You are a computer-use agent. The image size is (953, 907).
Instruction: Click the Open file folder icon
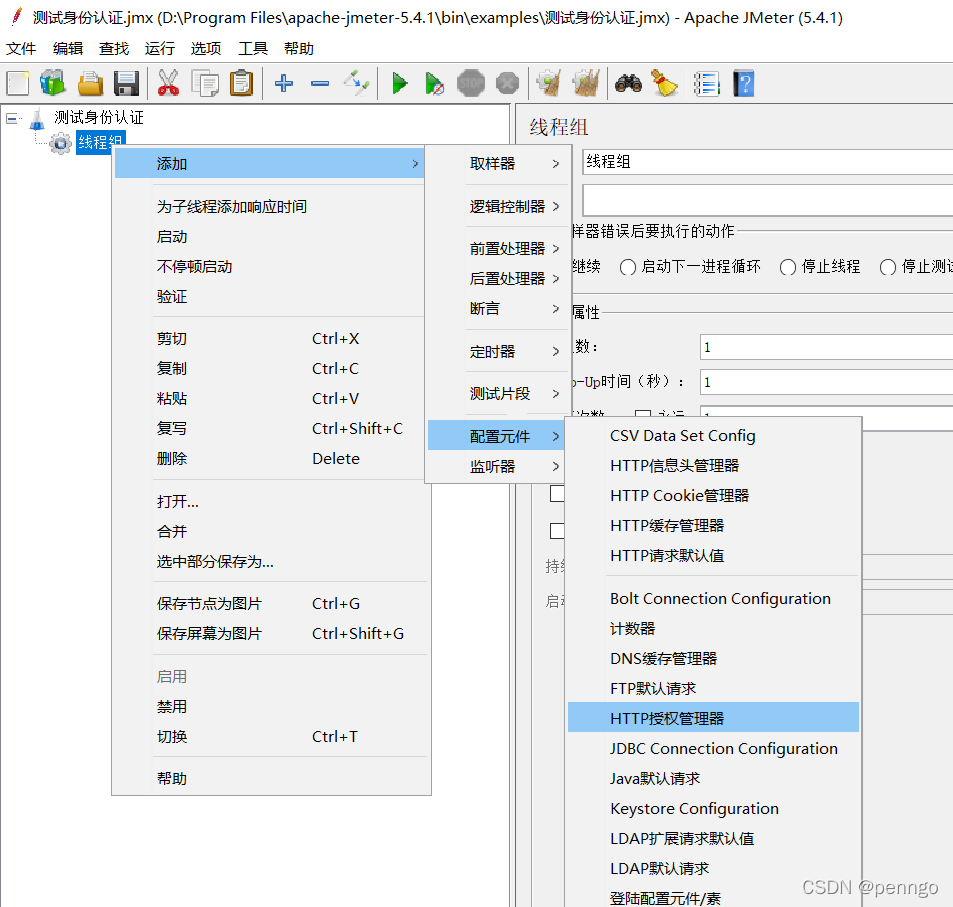click(90, 83)
